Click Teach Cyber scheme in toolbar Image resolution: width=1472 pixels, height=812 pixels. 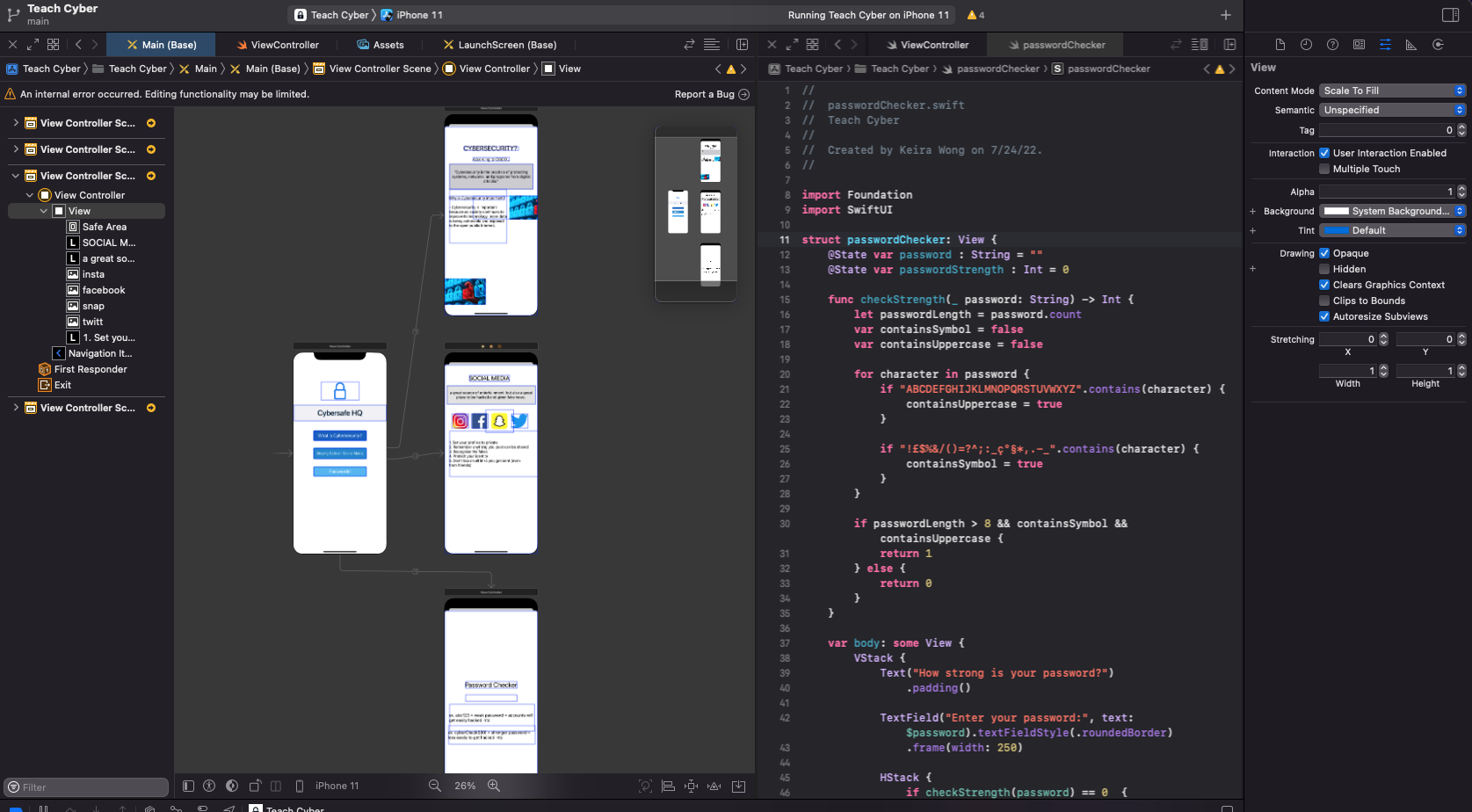[x=331, y=15]
